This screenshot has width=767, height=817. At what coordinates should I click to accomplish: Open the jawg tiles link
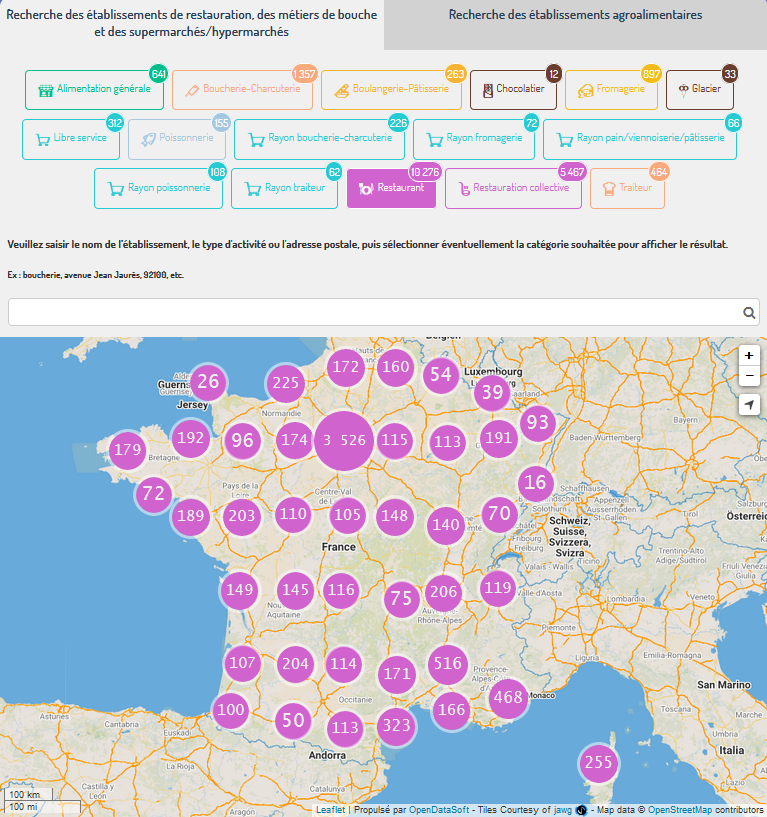point(562,810)
